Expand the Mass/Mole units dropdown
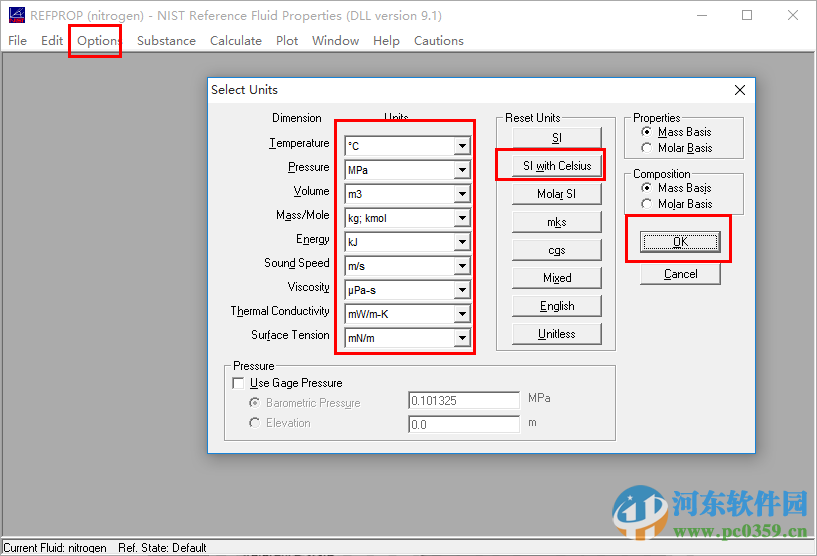 pos(462,218)
